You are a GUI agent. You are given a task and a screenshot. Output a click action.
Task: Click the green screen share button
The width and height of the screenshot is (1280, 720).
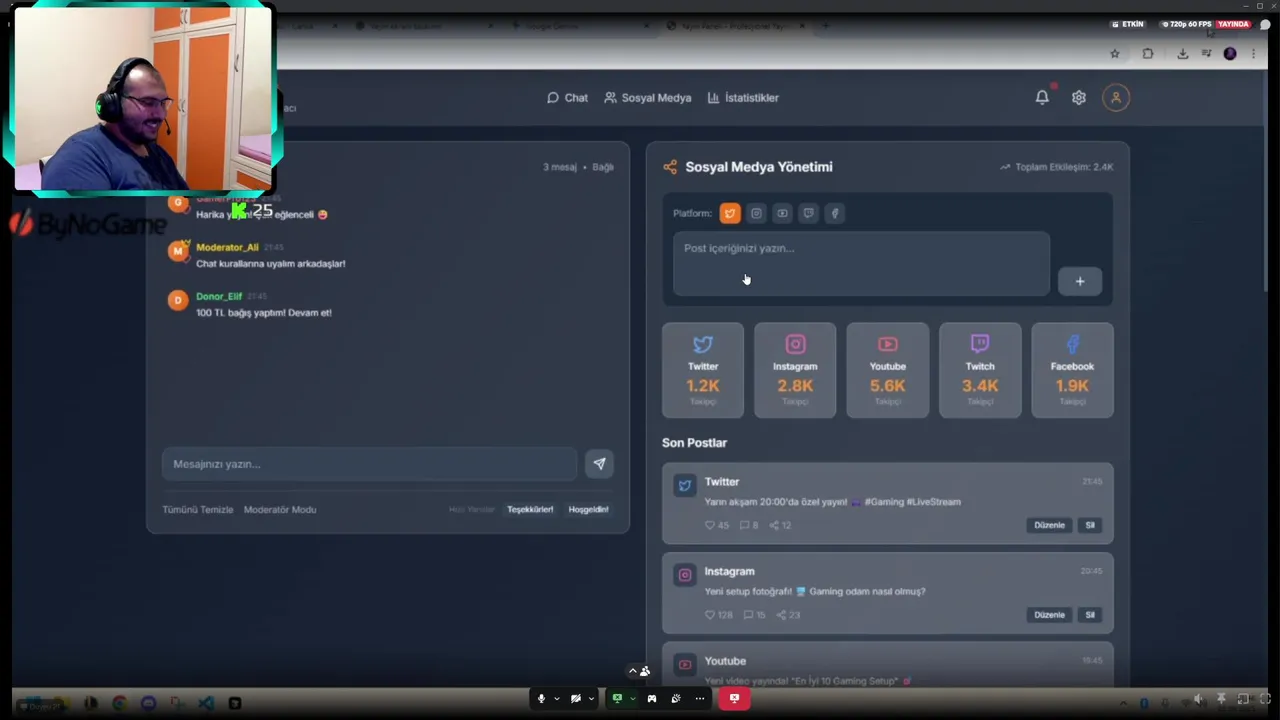[617, 698]
